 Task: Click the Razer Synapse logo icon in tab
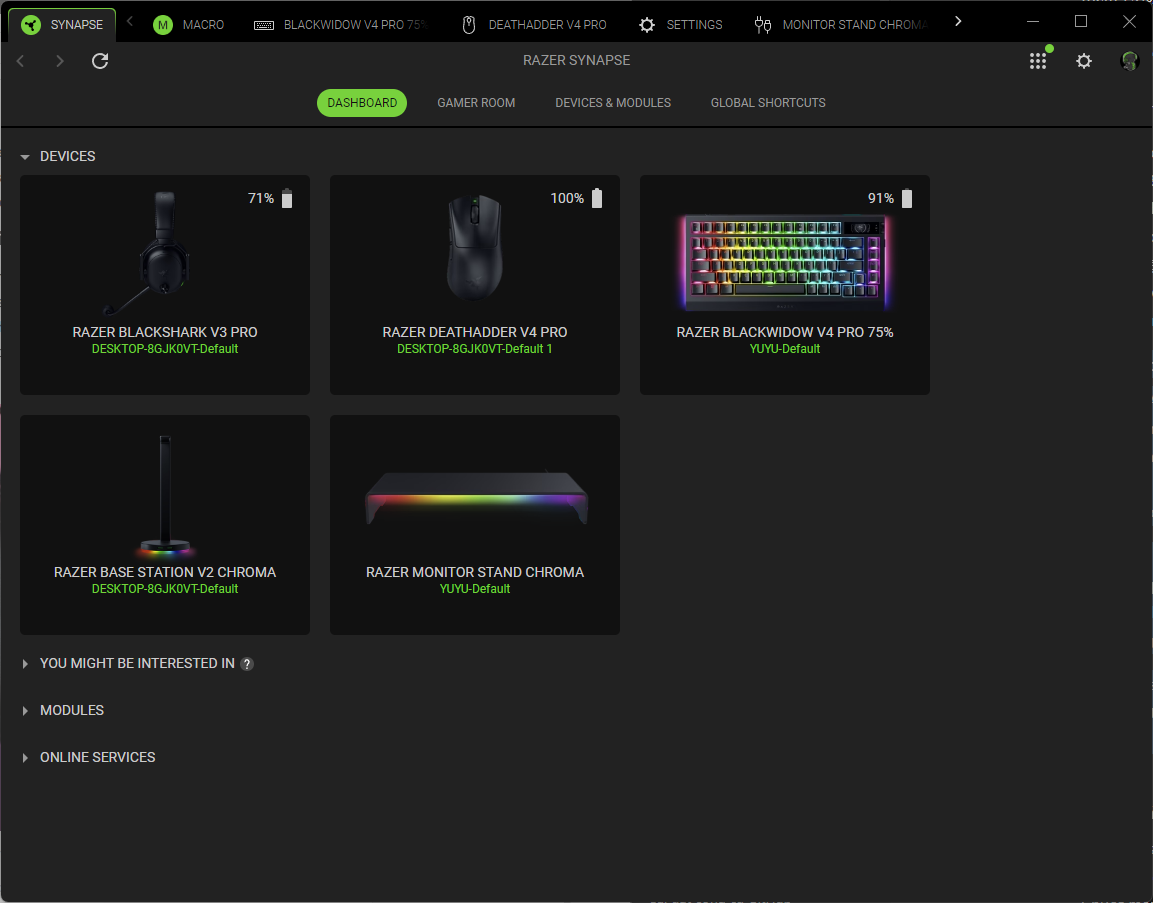(31, 25)
